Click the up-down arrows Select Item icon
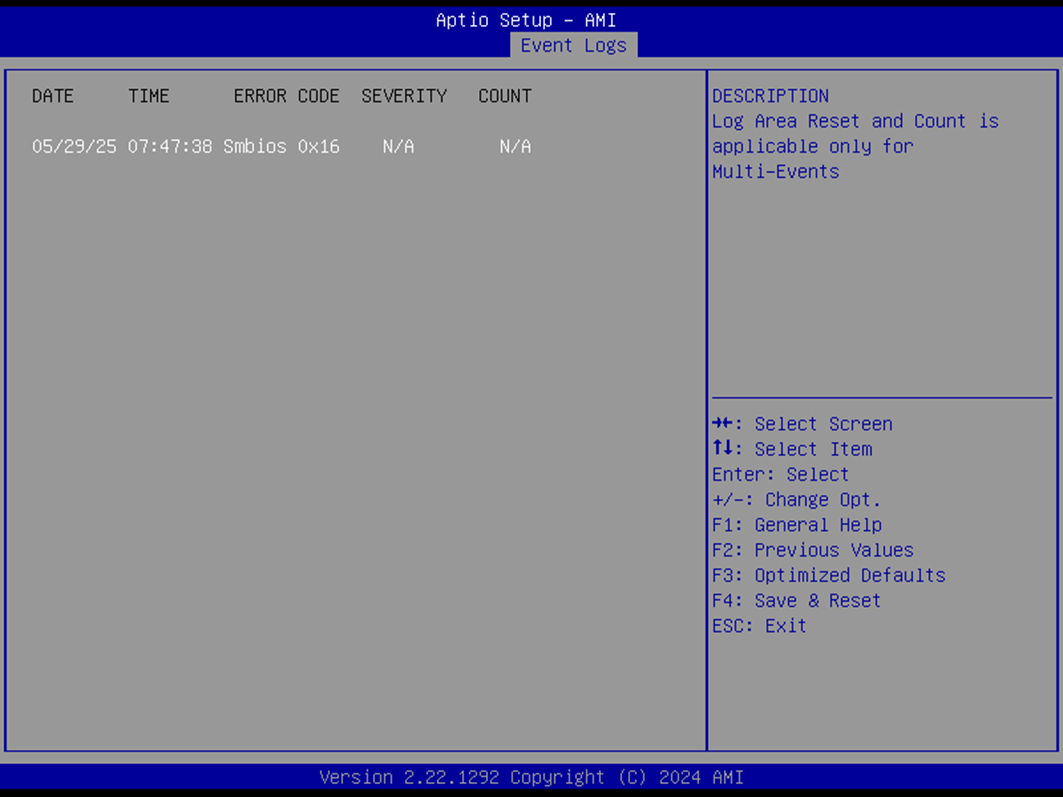Screen dimensions: 1063x797 coord(721,449)
